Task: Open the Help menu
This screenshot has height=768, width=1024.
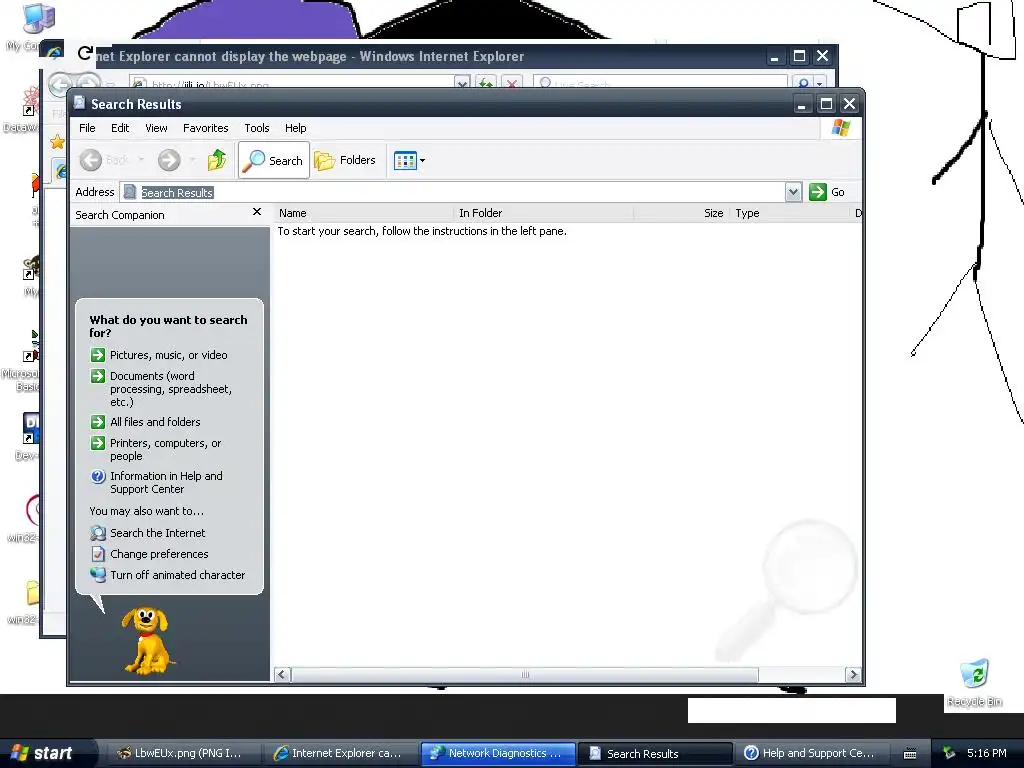Action: pyautogui.click(x=295, y=128)
